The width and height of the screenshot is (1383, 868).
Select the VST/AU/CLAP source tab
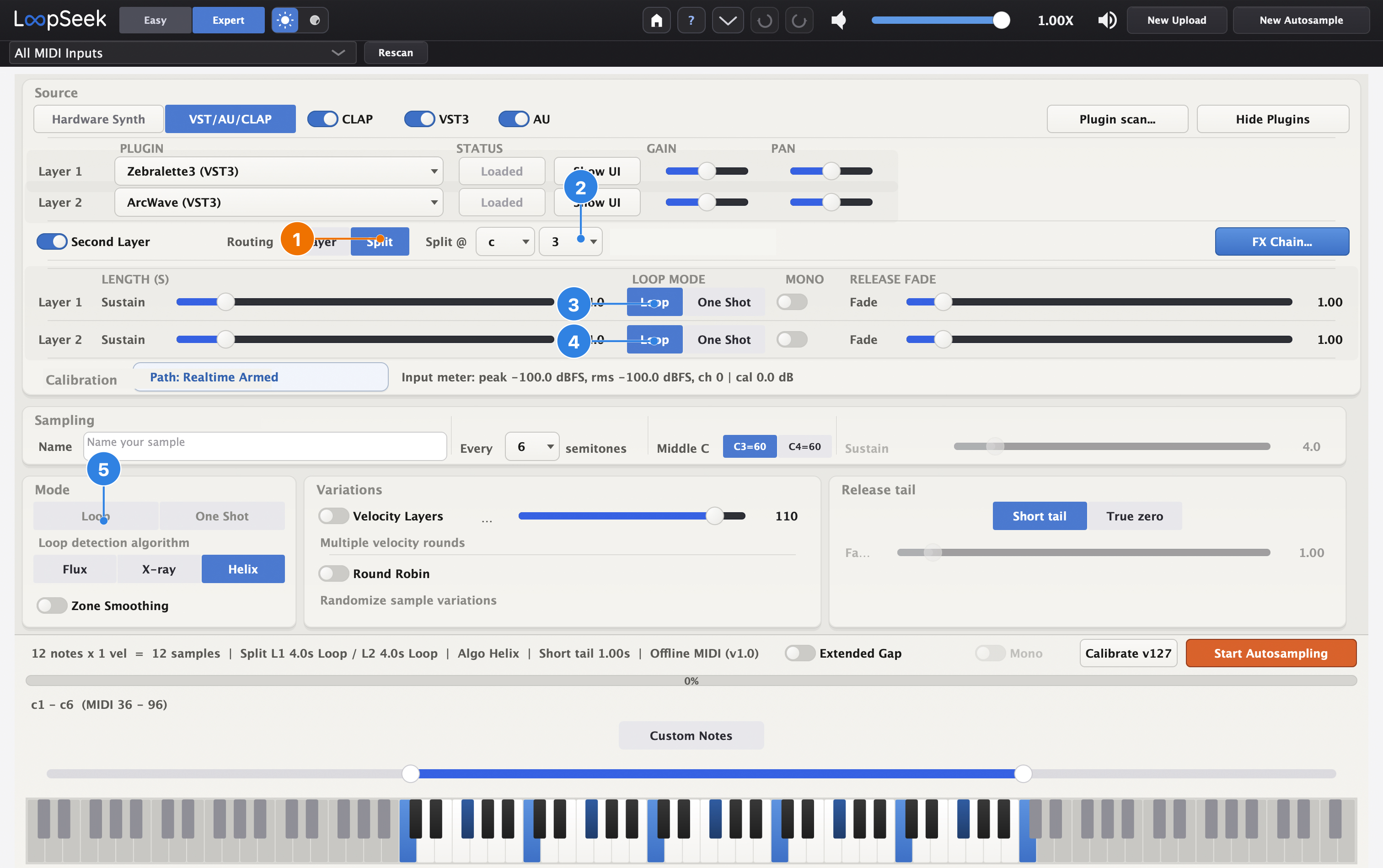click(230, 119)
